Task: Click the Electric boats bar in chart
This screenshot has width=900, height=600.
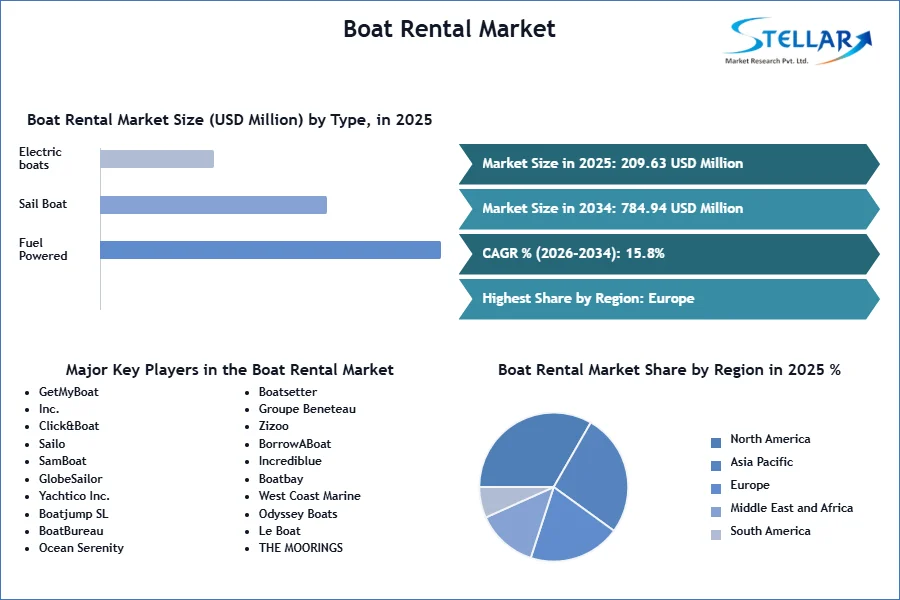Action: (157, 159)
